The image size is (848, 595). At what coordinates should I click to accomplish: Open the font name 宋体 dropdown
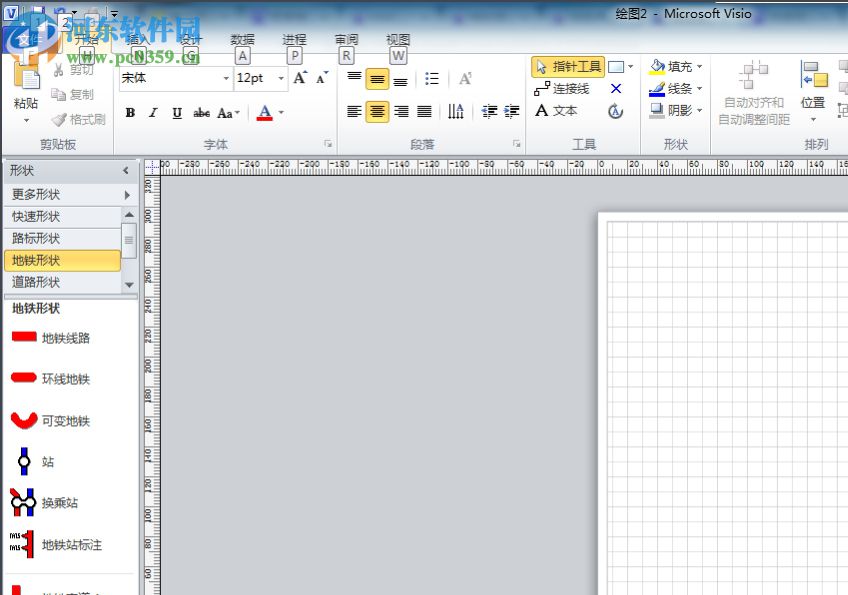click(226, 78)
